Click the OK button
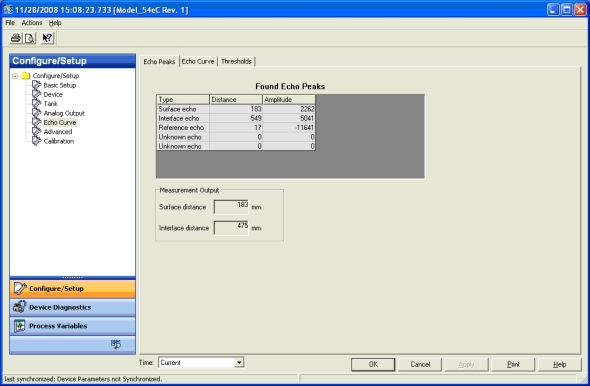The height and width of the screenshot is (386, 590). [x=373, y=365]
